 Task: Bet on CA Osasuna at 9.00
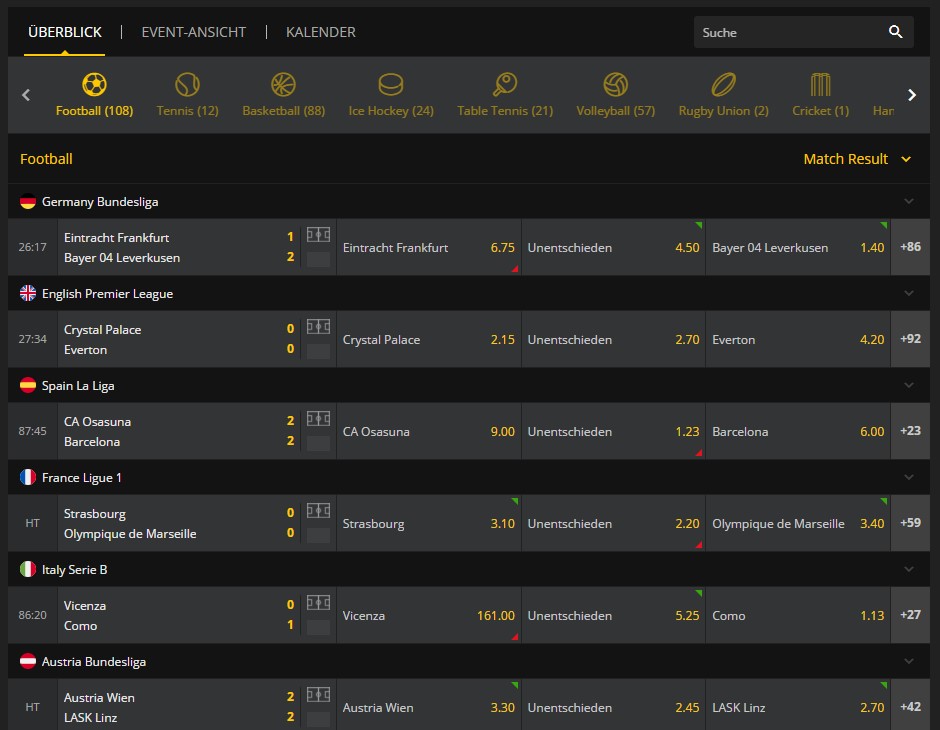[x=429, y=432]
